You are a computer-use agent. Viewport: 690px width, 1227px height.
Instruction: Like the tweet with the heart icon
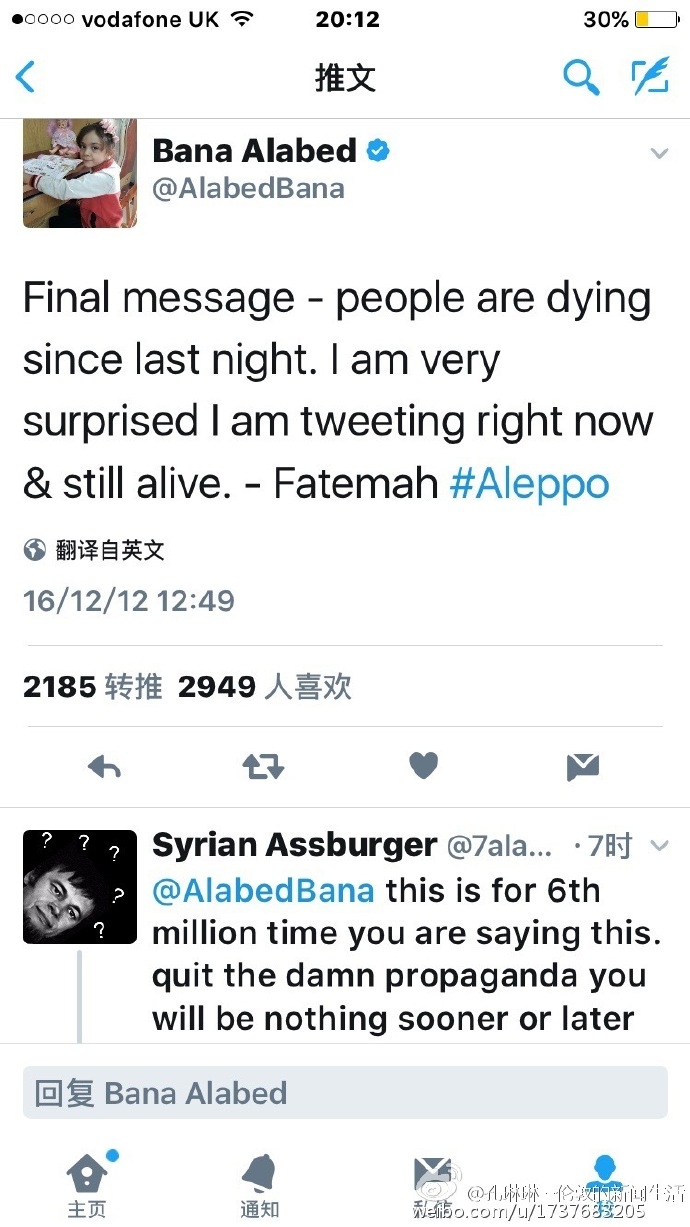(x=424, y=767)
